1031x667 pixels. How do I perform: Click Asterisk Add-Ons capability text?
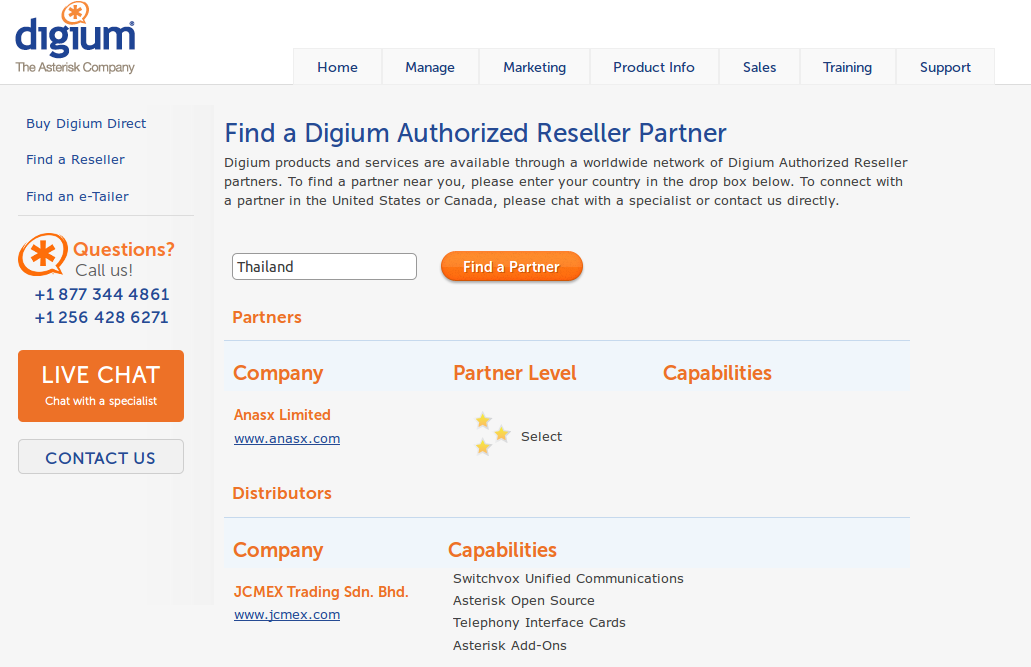(x=510, y=646)
